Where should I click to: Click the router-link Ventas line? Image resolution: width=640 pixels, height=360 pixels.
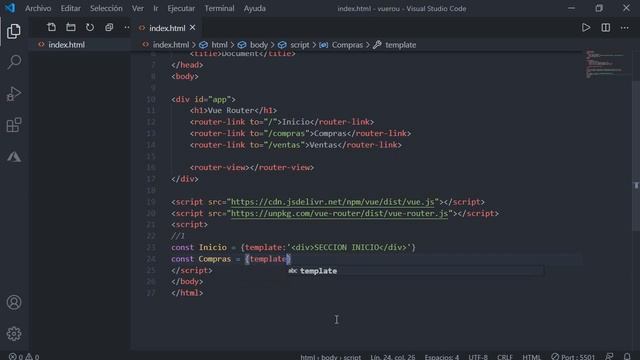click(296, 145)
